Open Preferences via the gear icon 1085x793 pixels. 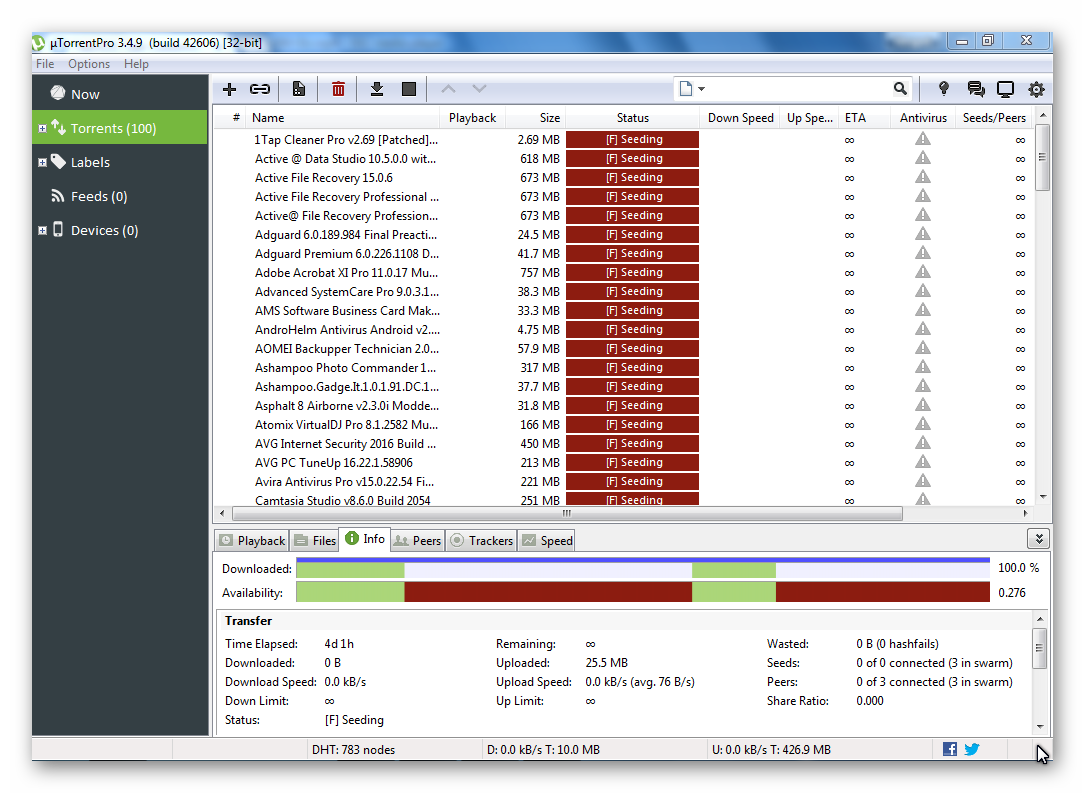coord(1036,89)
